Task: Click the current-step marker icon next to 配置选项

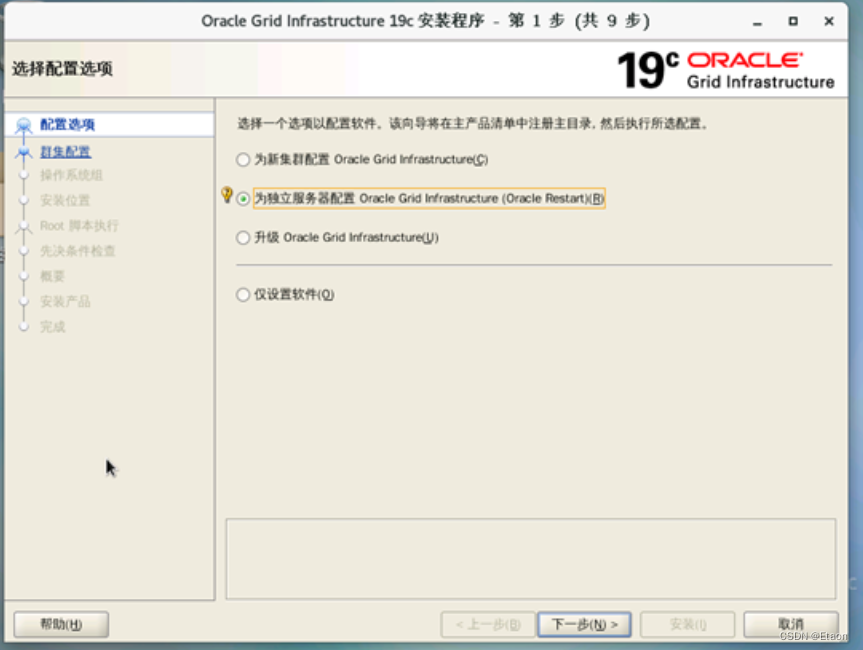Action: [x=24, y=125]
